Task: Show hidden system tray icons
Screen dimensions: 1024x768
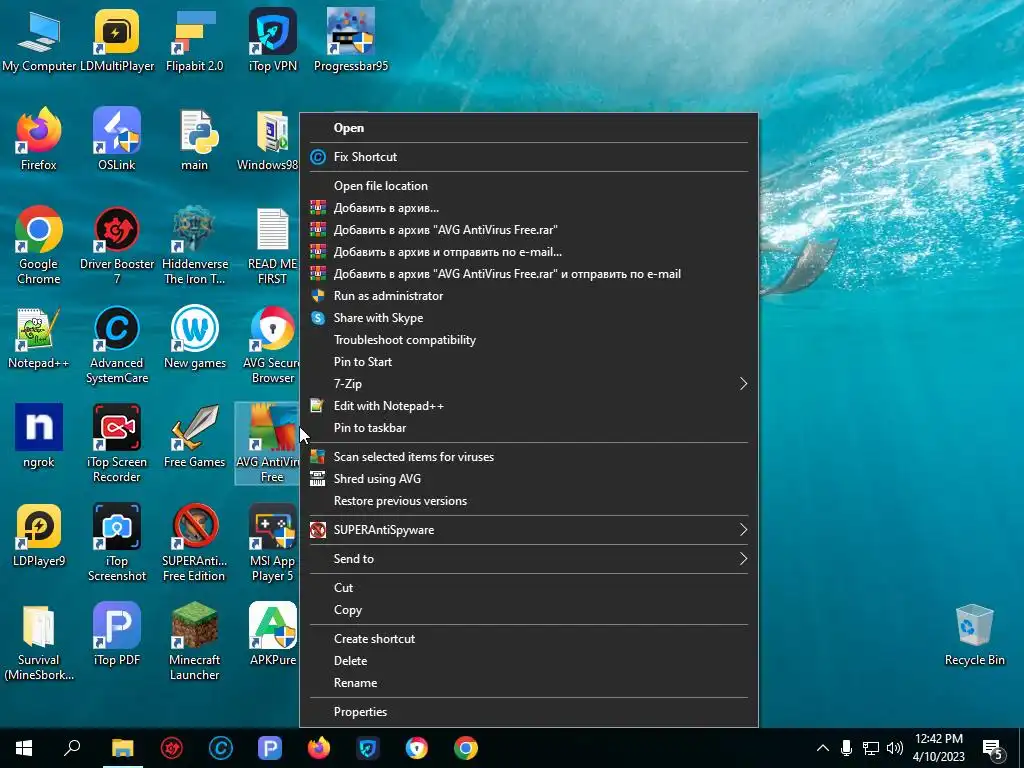Action: click(823, 748)
